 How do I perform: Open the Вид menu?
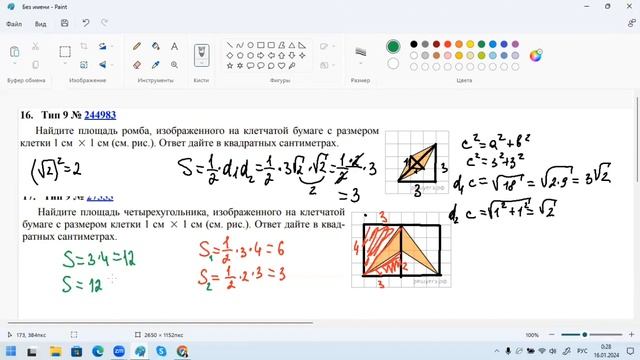[40, 24]
